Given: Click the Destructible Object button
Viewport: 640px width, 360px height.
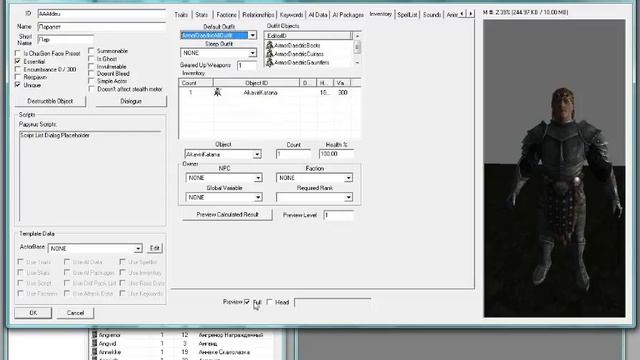Looking at the screenshot, I should [x=50, y=101].
